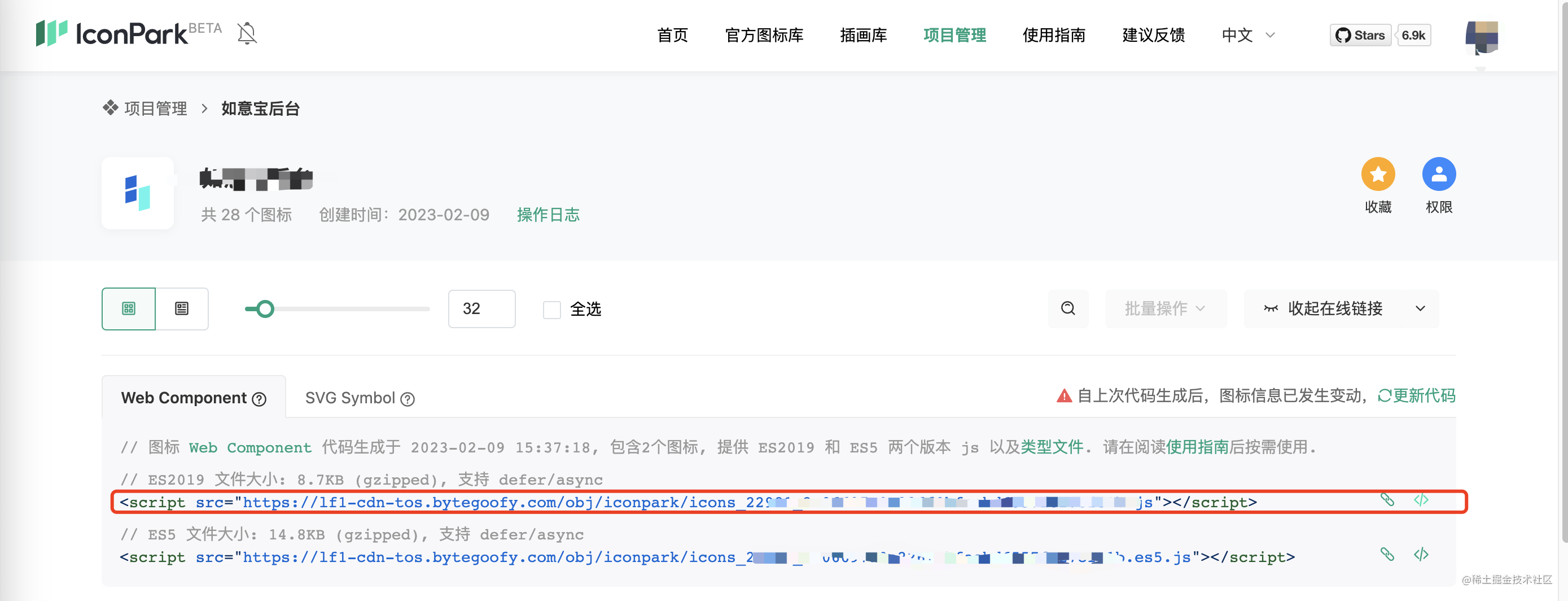The width and height of the screenshot is (1568, 601).
Task: Open the search for project icons
Action: (x=1068, y=309)
